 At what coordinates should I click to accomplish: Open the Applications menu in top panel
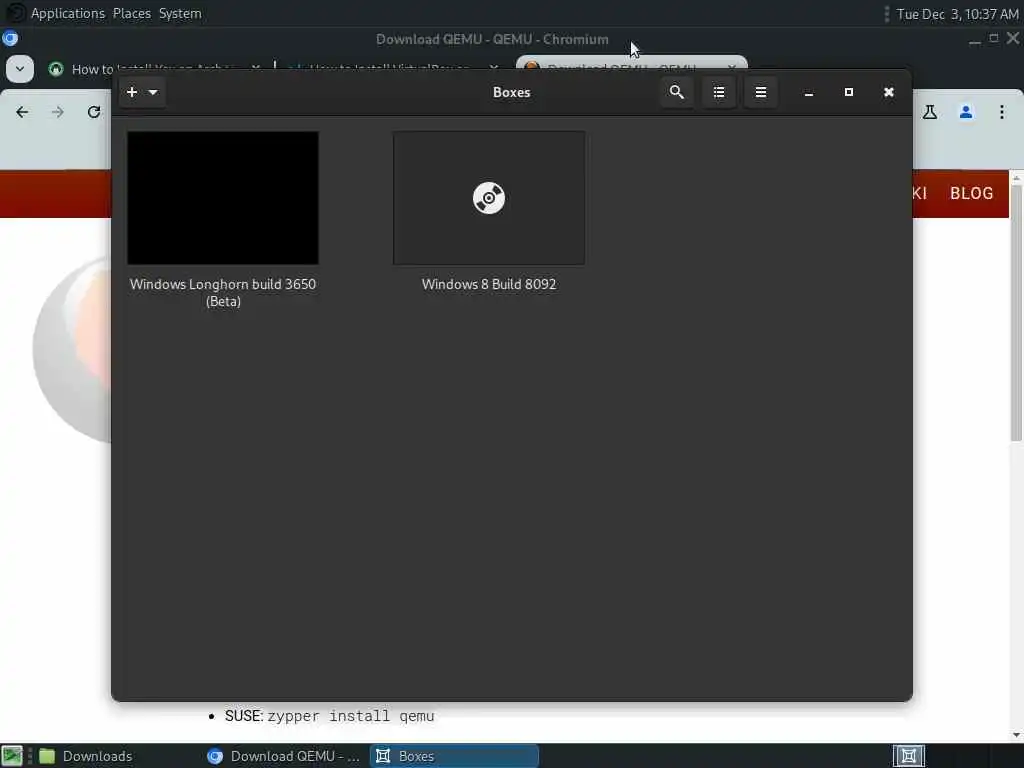coord(67,13)
